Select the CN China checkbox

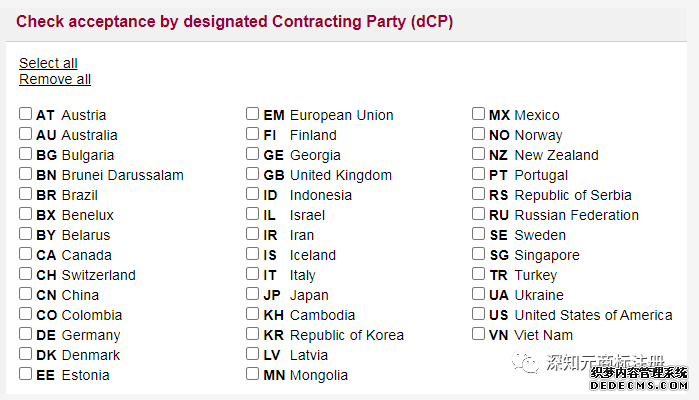coord(25,294)
